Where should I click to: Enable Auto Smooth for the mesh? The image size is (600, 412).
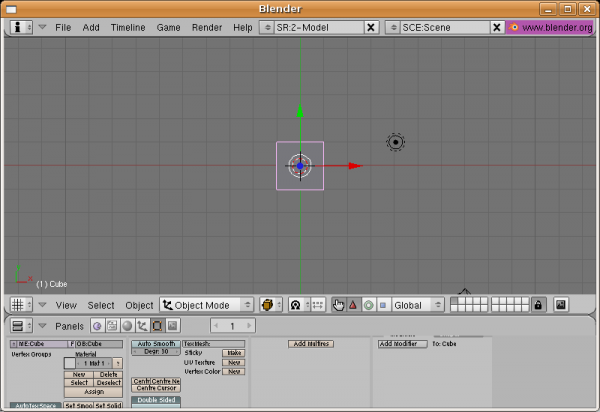coord(156,343)
